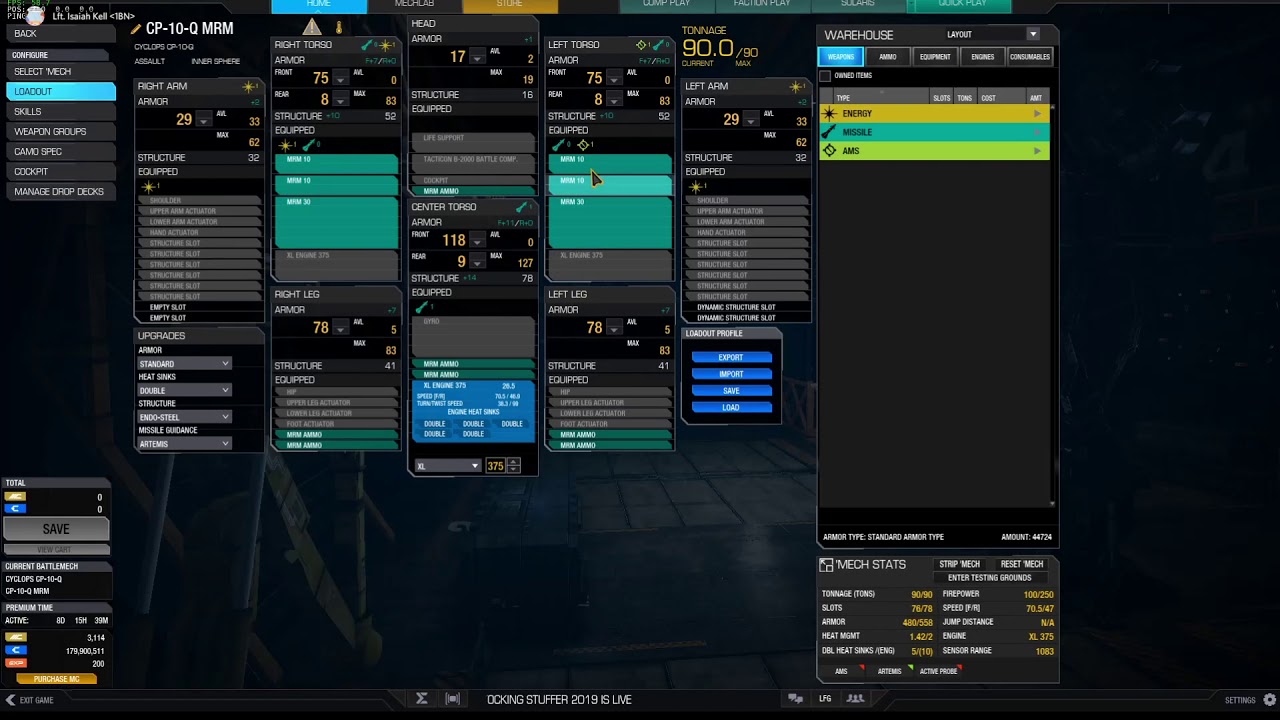
Task: Expand the Missile weapons category
Action: [x=1037, y=132]
